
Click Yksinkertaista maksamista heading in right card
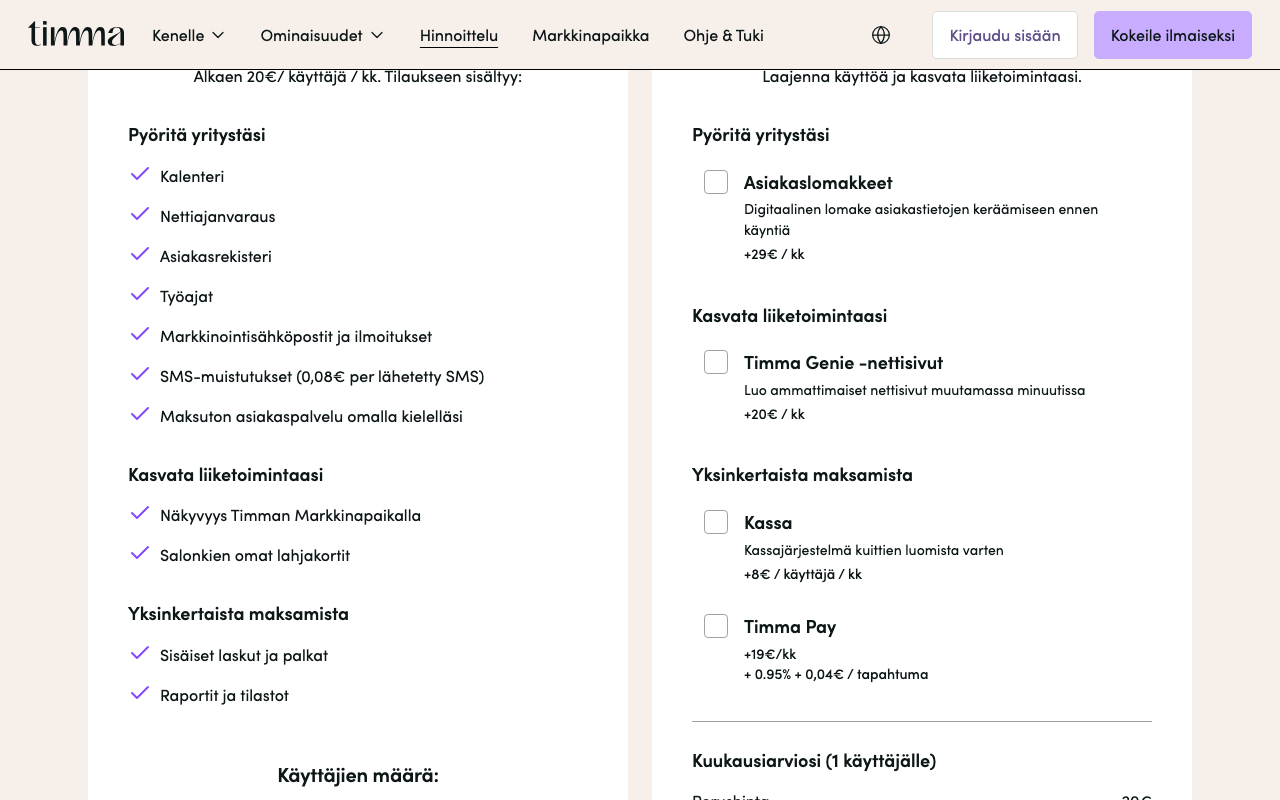click(802, 475)
